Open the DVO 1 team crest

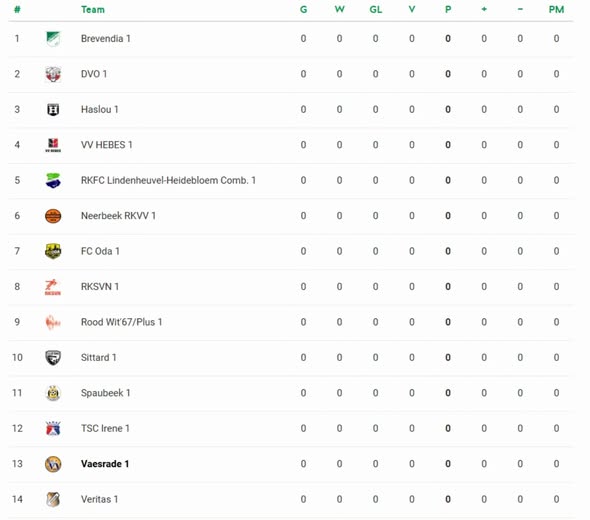[53, 74]
